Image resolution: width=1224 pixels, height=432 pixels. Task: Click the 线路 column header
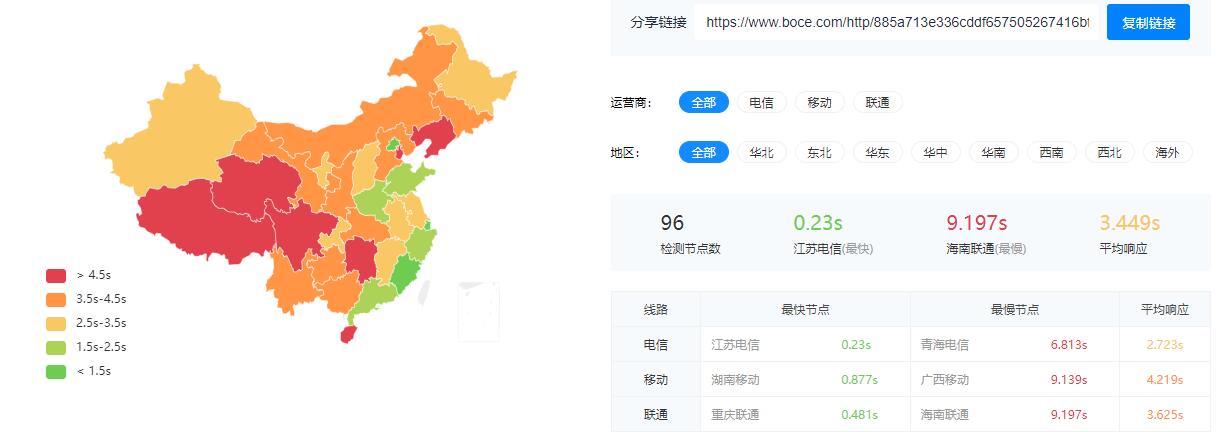pyautogui.click(x=656, y=310)
